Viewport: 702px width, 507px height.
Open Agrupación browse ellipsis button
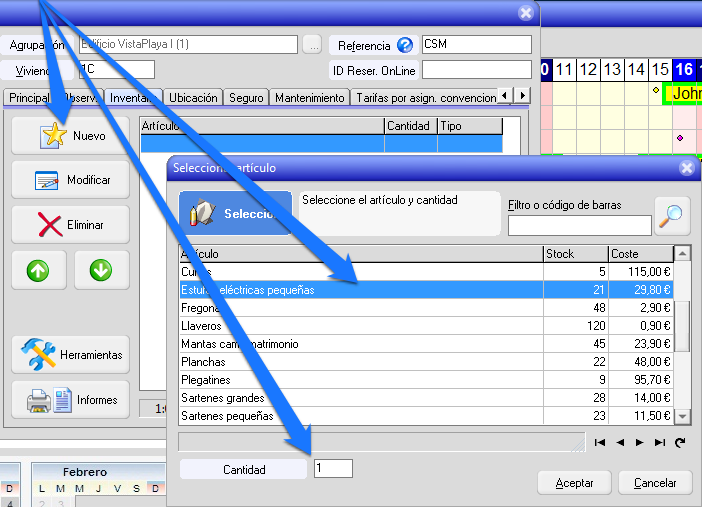point(312,45)
